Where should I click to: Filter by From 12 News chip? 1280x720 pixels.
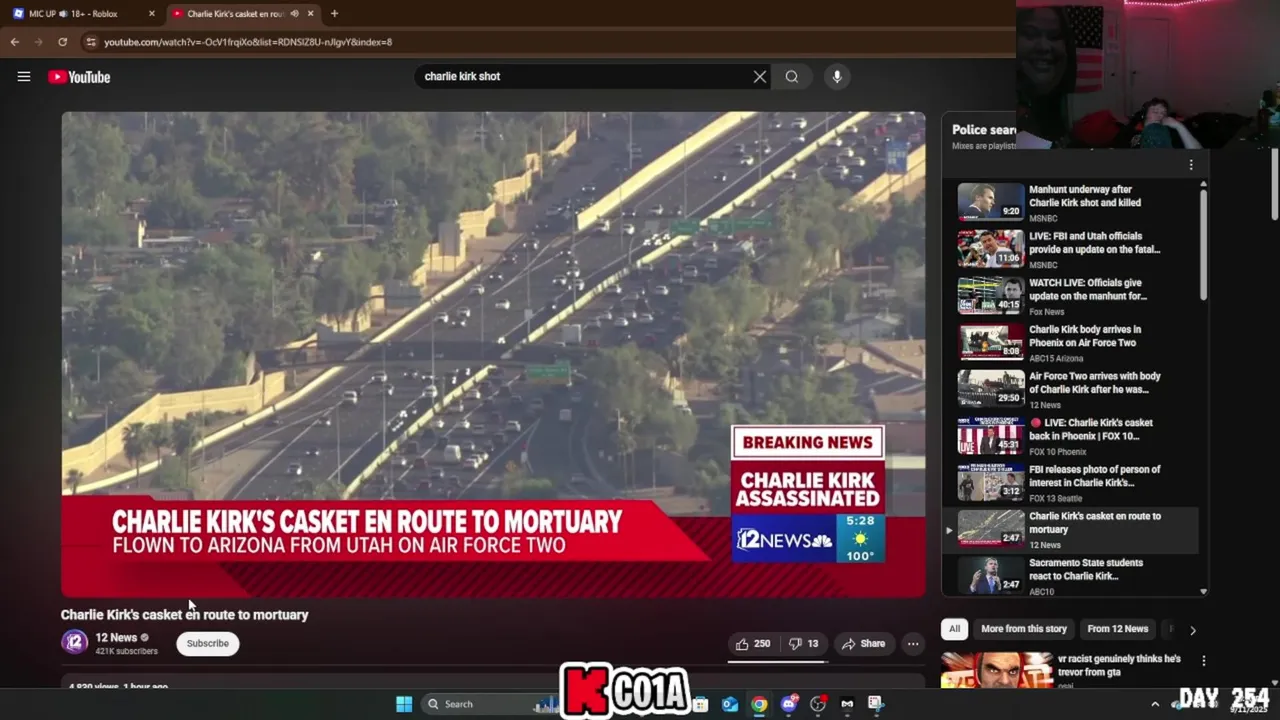point(1118,629)
